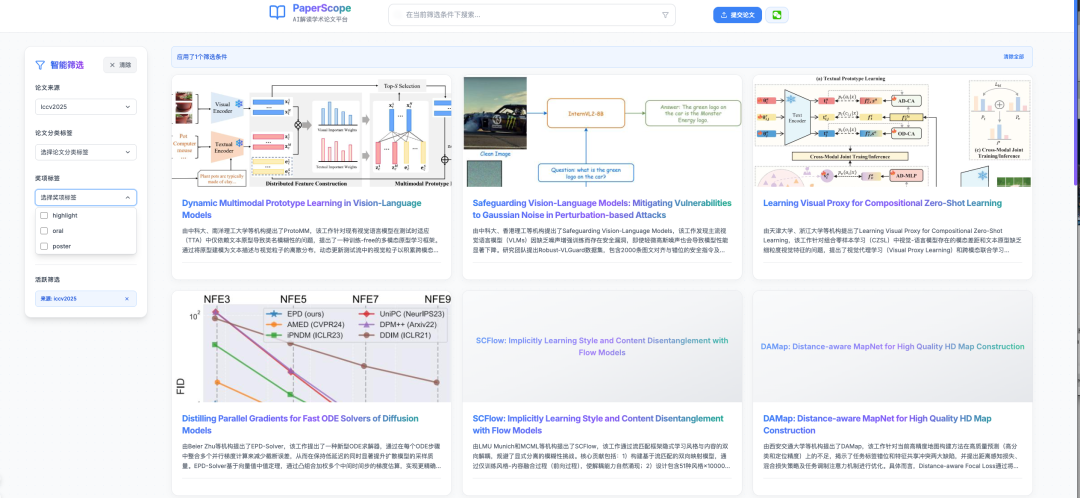Focus the paper search input field
The height and width of the screenshot is (498, 1080).
point(530,15)
